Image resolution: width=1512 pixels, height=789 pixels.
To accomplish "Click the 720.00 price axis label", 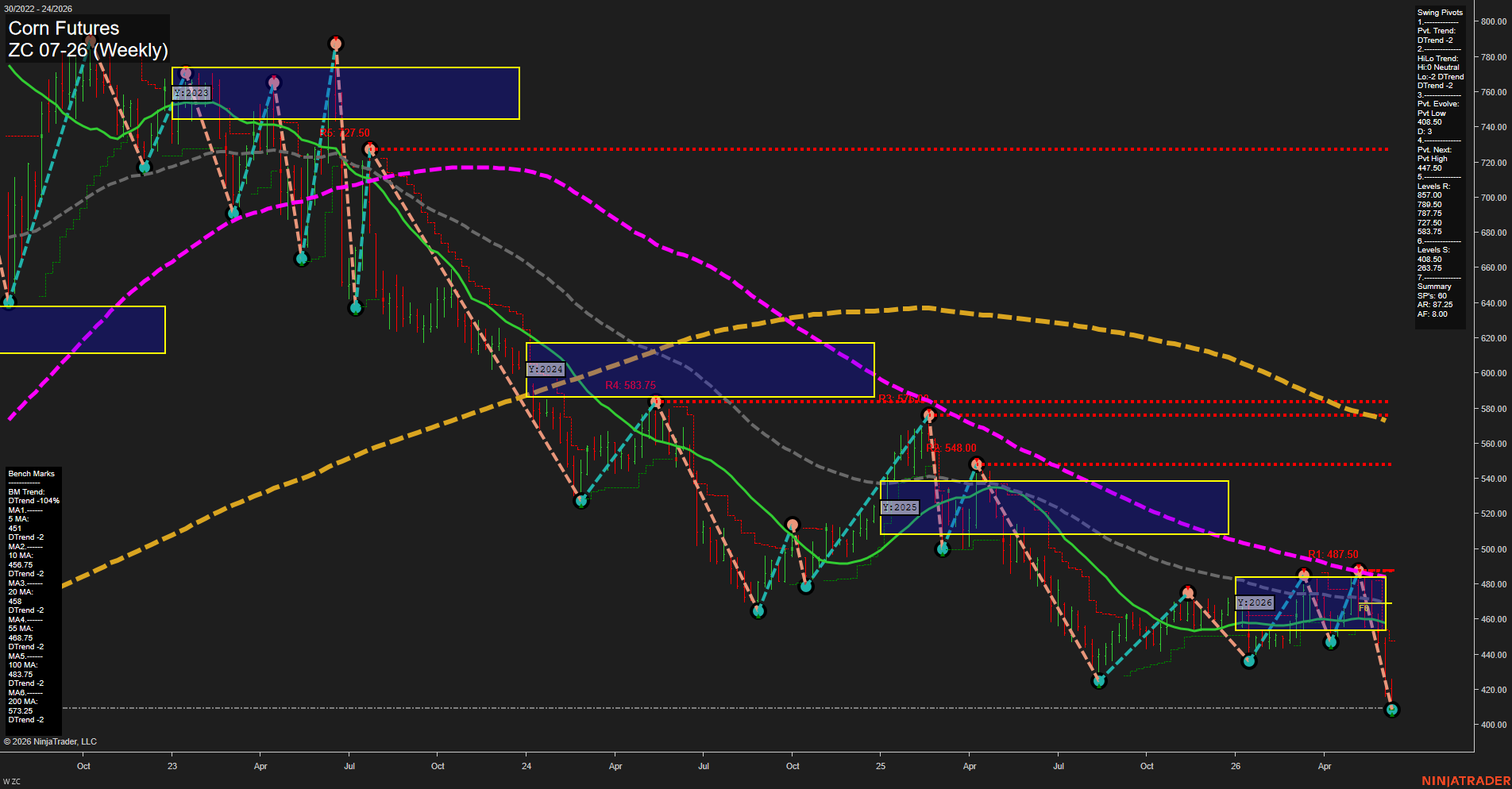I will 1494,163.
